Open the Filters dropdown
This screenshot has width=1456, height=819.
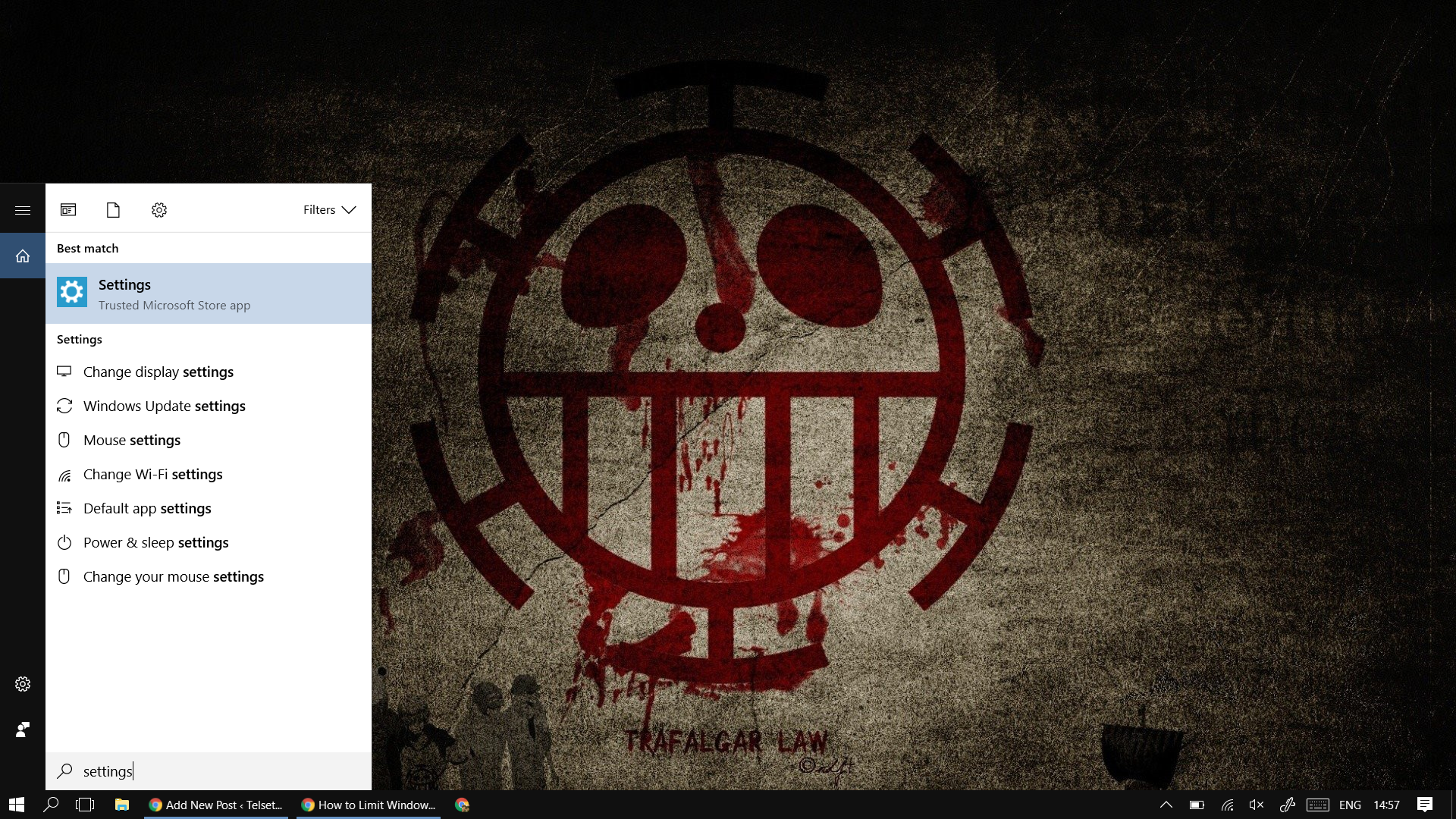pos(329,210)
